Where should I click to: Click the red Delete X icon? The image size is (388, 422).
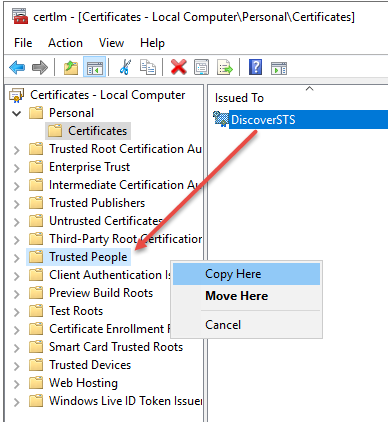coord(179,67)
